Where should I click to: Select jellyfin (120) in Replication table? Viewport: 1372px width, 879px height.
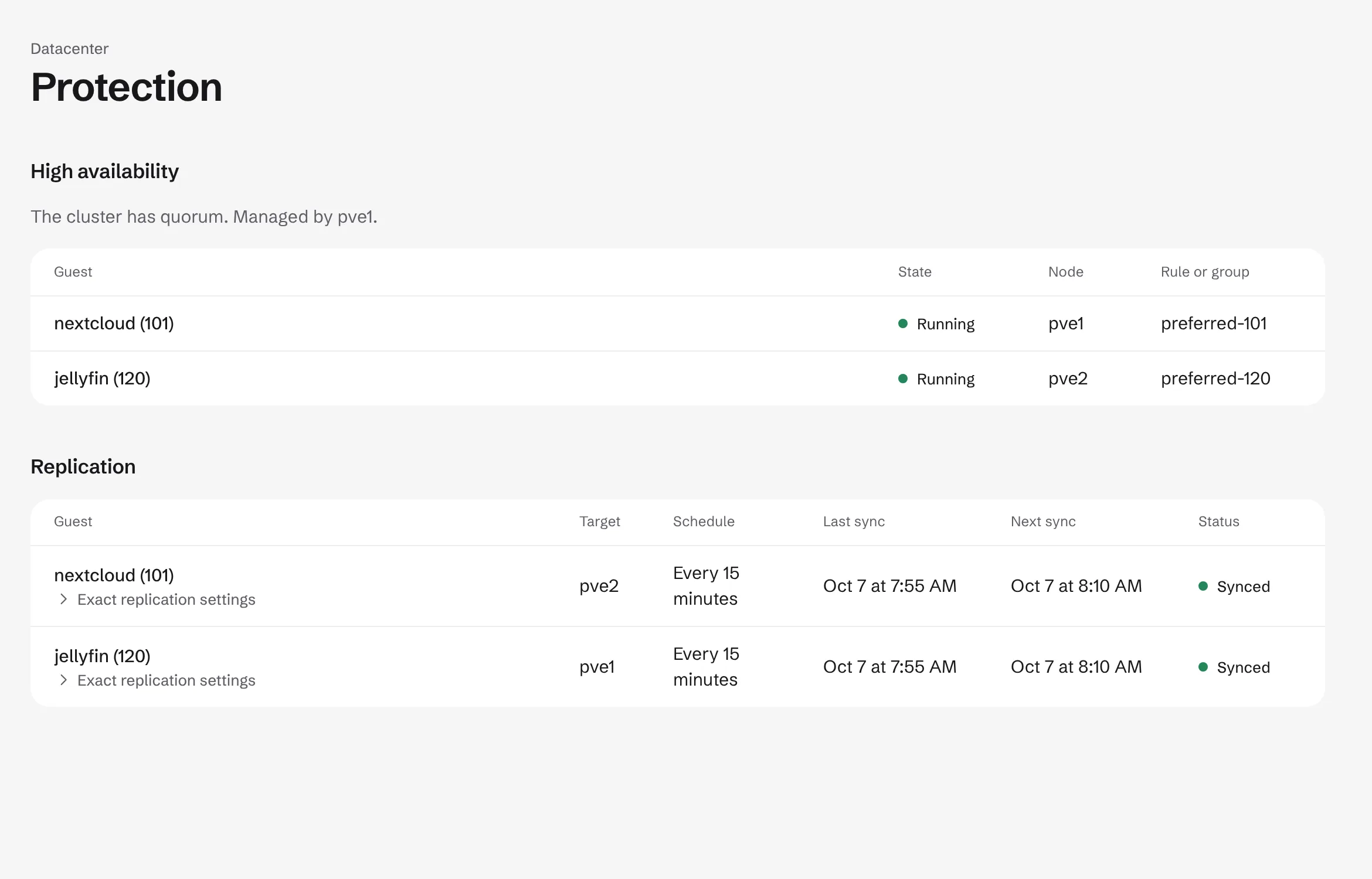tap(102, 656)
